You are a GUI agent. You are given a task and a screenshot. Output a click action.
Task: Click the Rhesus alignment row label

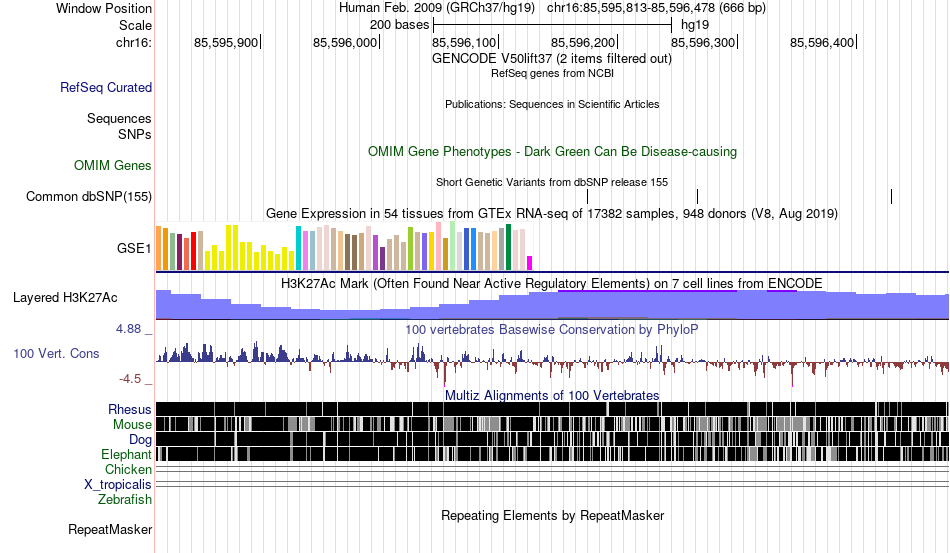[x=130, y=409]
